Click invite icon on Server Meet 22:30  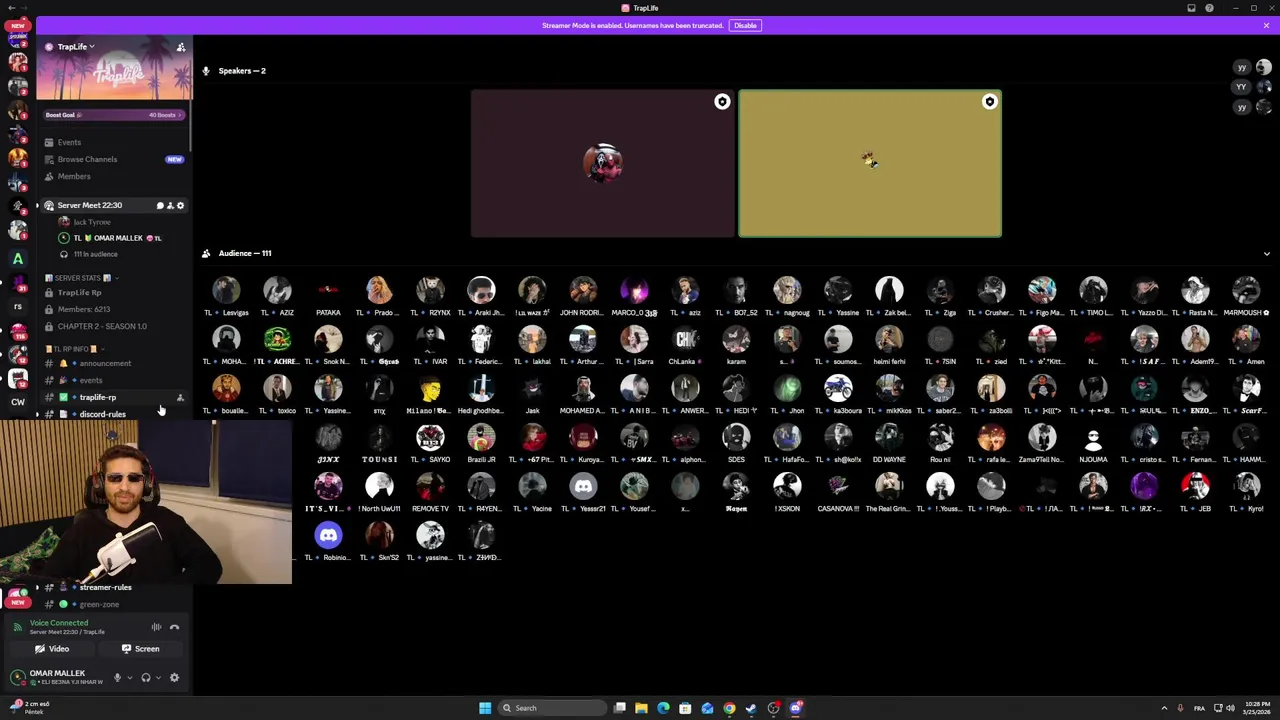tap(170, 205)
